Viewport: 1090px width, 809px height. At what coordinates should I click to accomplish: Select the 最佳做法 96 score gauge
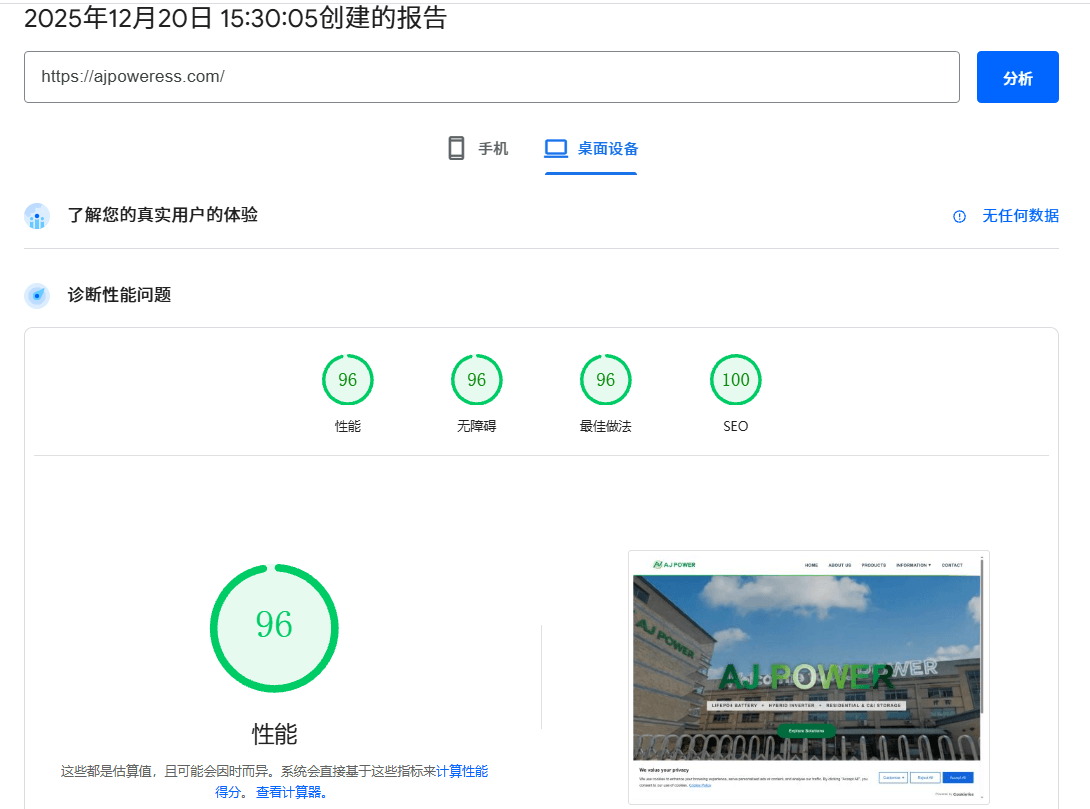(x=605, y=379)
